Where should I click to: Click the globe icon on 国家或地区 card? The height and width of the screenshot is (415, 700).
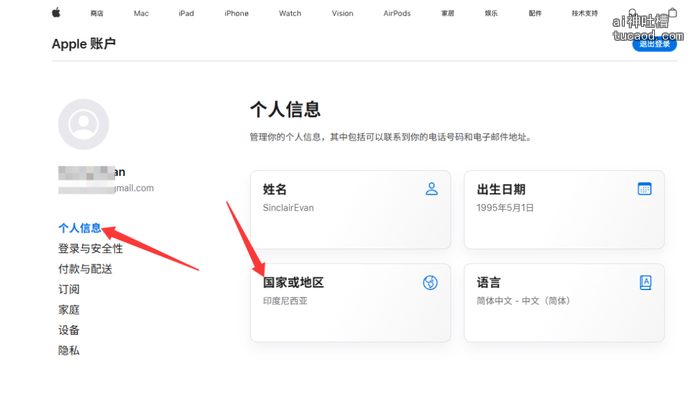click(430, 282)
